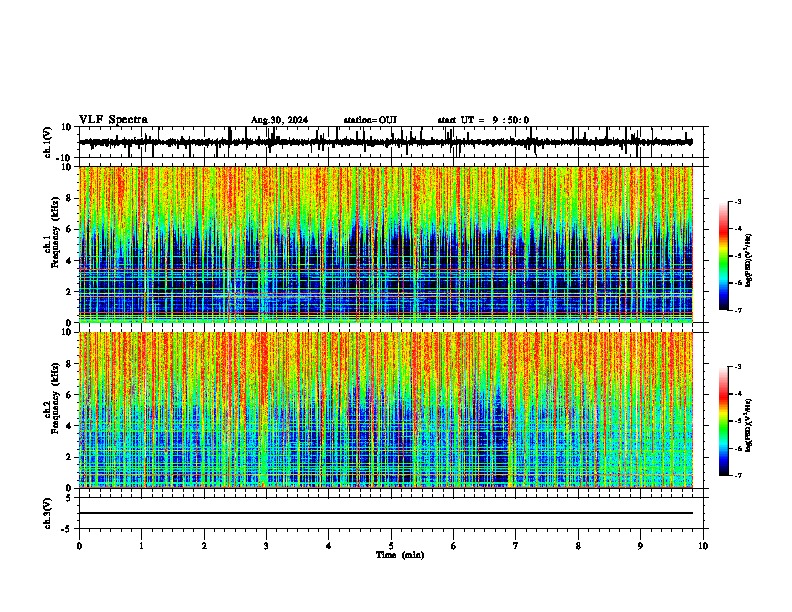Click the "station=OUI" header label
This screenshot has width=792, height=612.
370,120
